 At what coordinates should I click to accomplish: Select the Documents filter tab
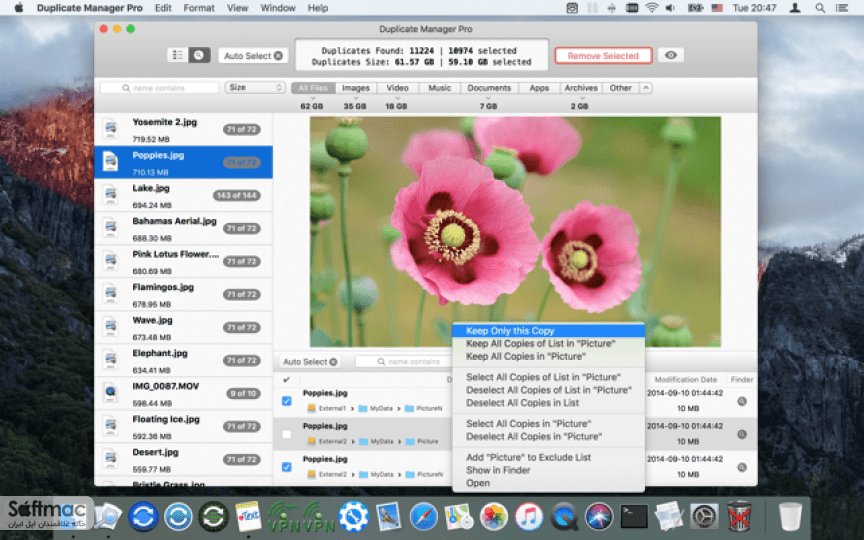[x=489, y=88]
